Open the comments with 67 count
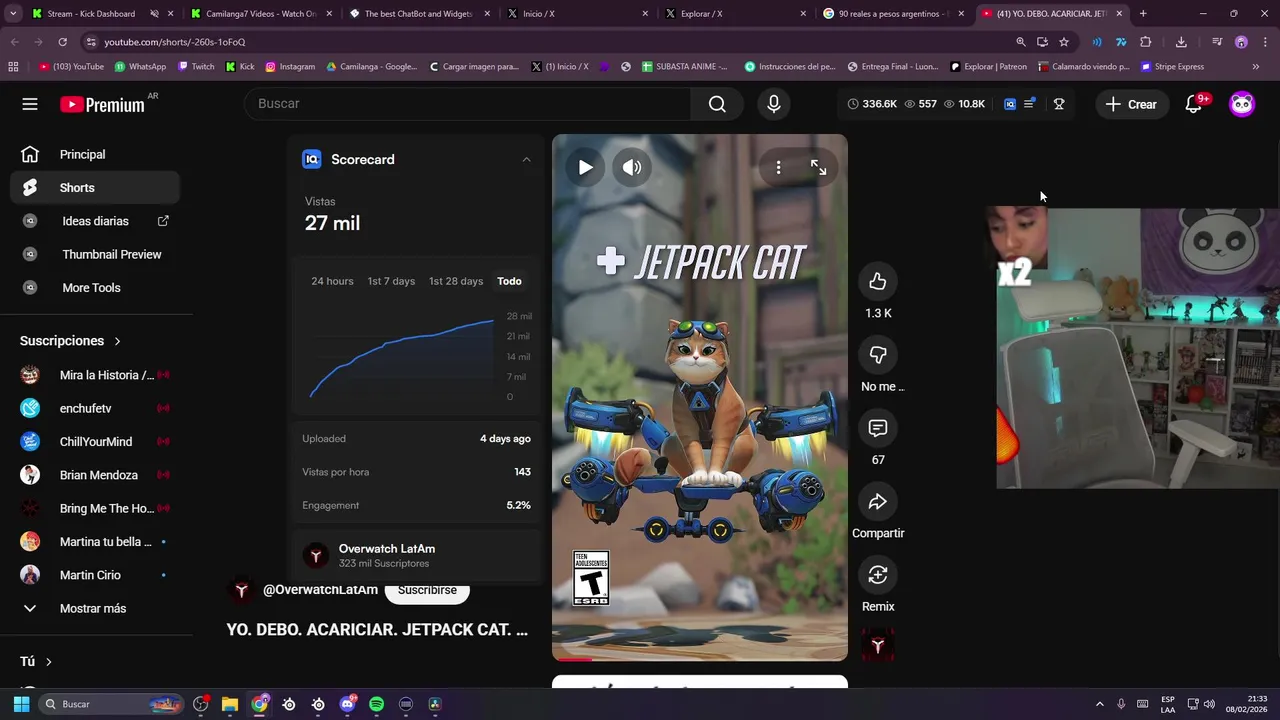This screenshot has width=1280, height=720. (x=878, y=428)
